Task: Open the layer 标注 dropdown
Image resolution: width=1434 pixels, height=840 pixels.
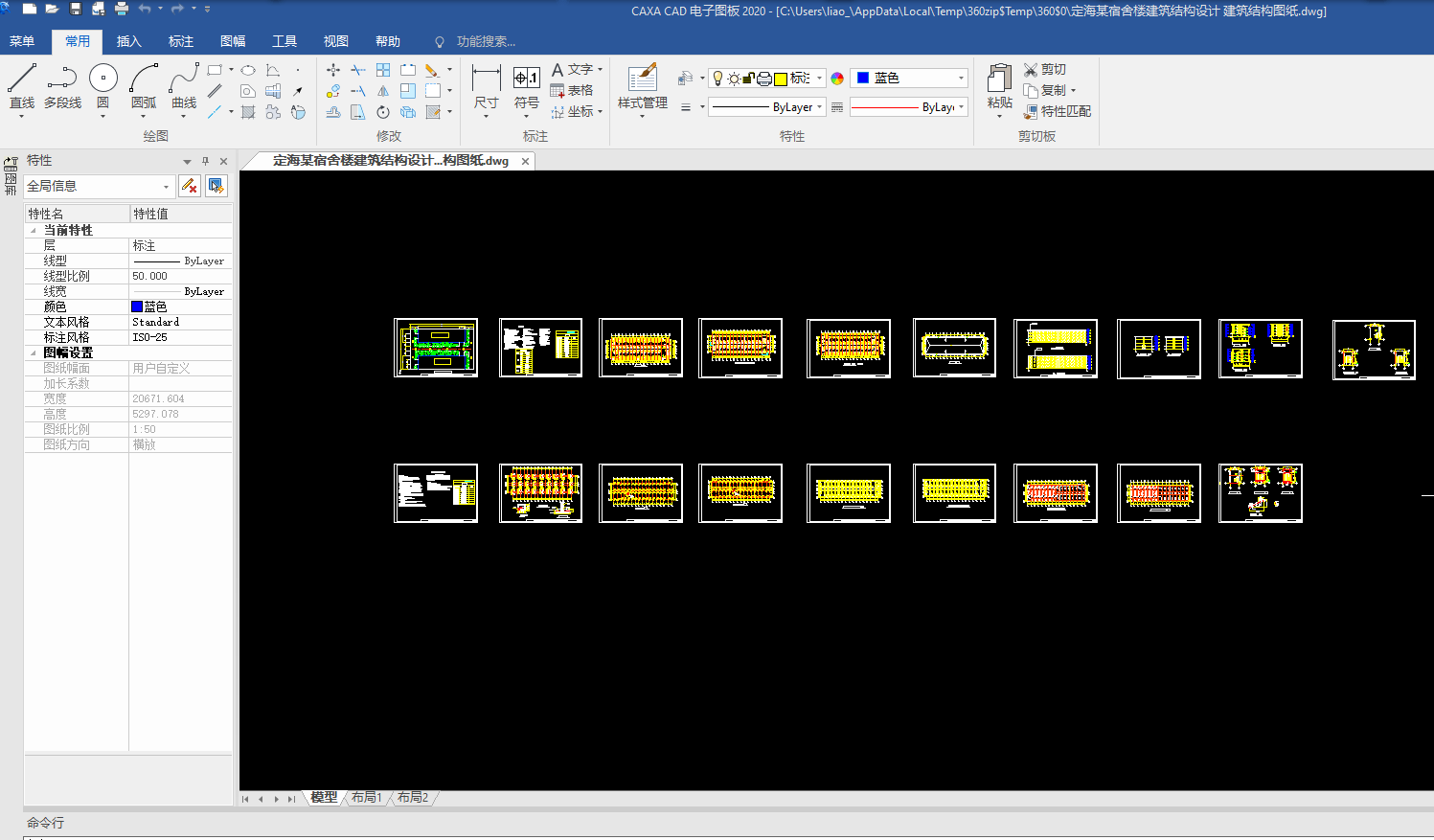Action: point(820,79)
